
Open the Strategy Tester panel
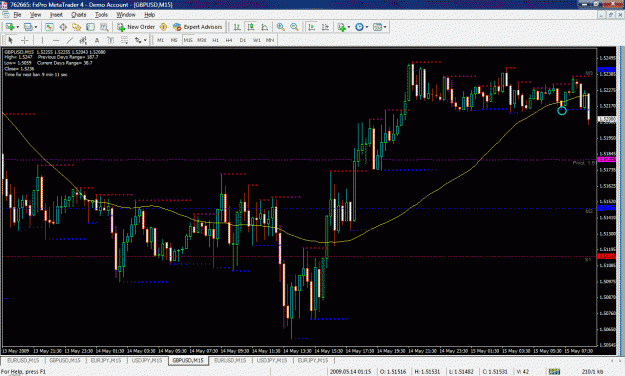coord(104,27)
